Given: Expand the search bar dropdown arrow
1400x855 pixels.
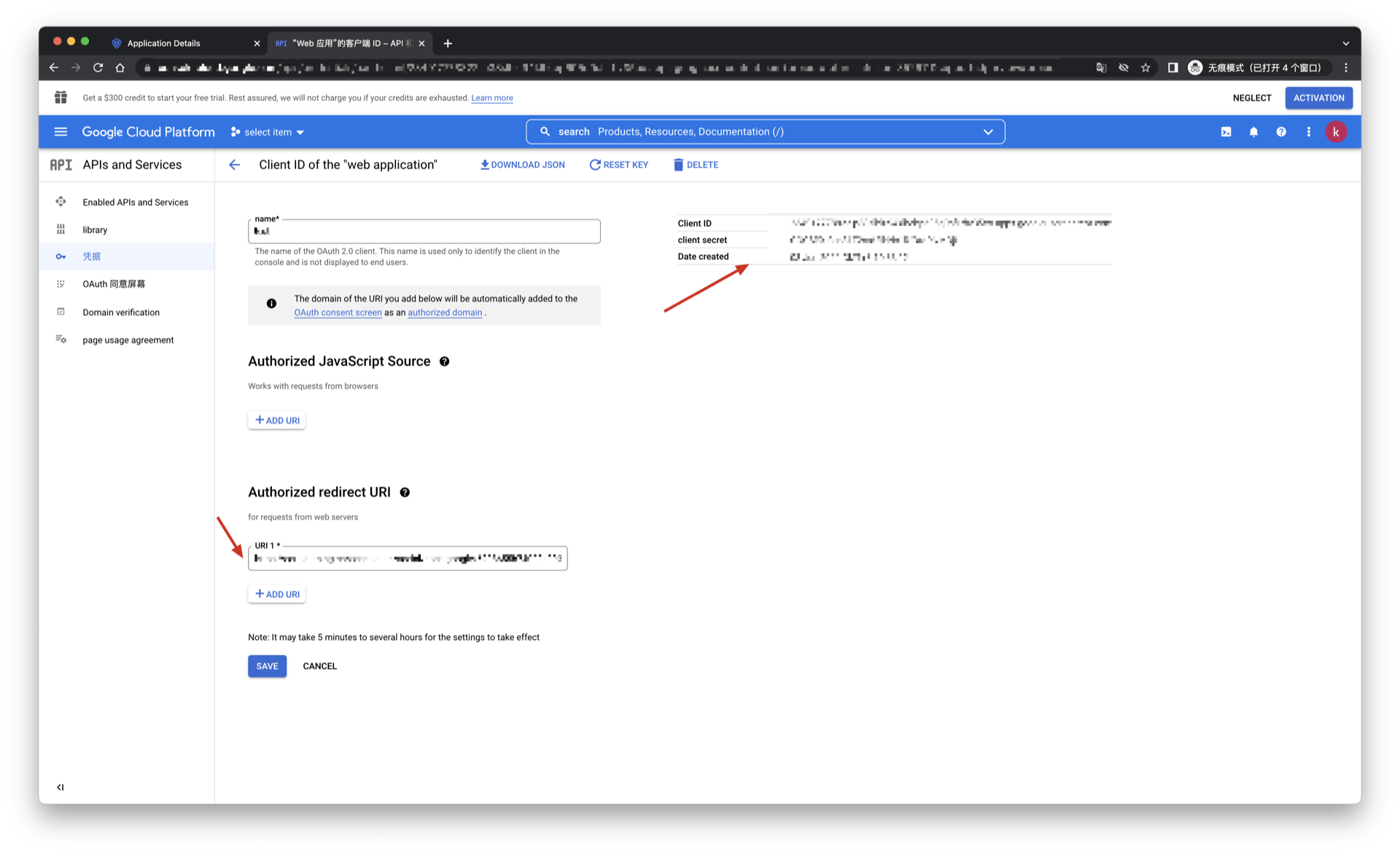Looking at the screenshot, I should click(988, 132).
